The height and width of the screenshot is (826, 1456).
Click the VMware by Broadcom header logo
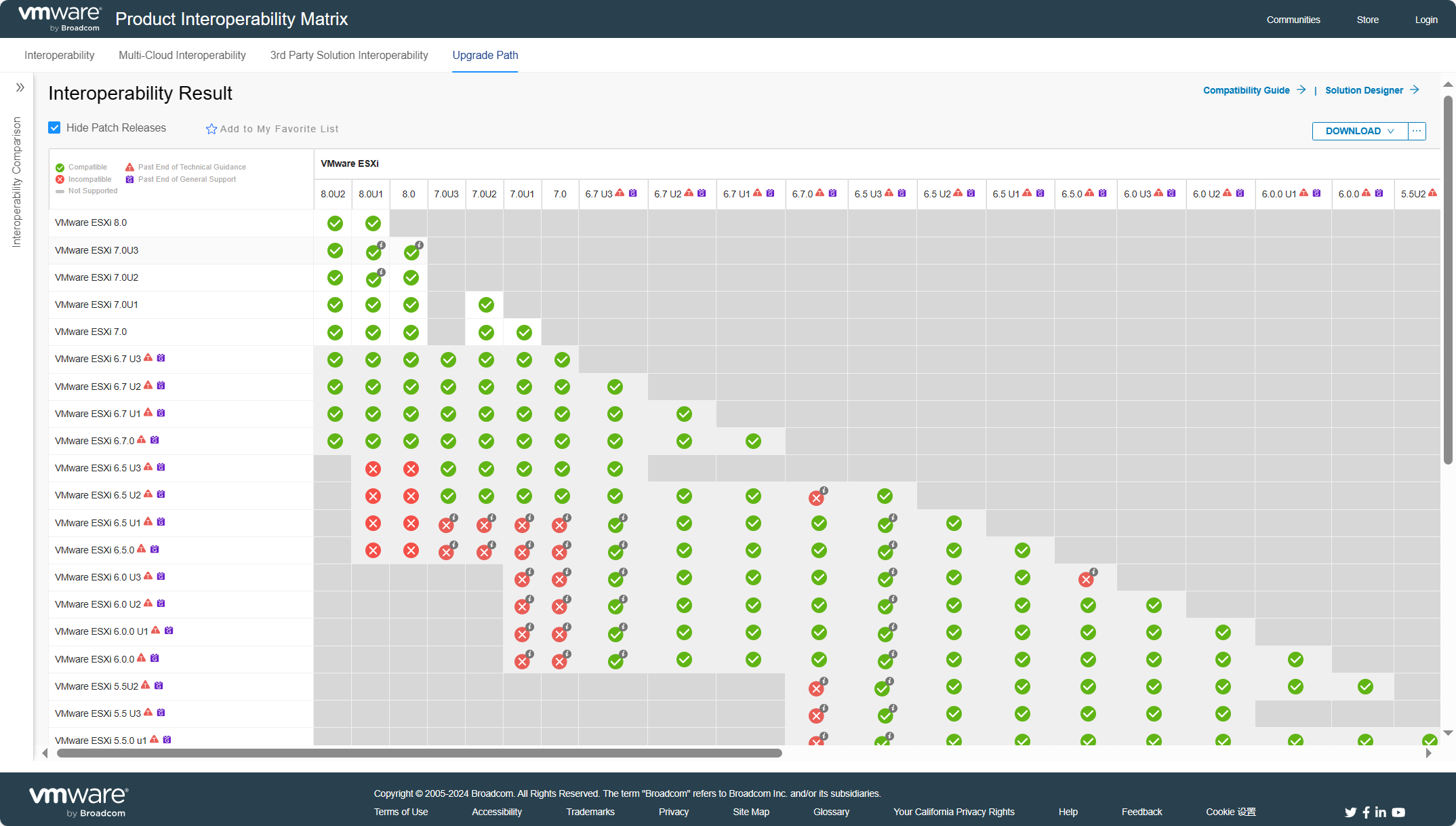[x=60, y=19]
